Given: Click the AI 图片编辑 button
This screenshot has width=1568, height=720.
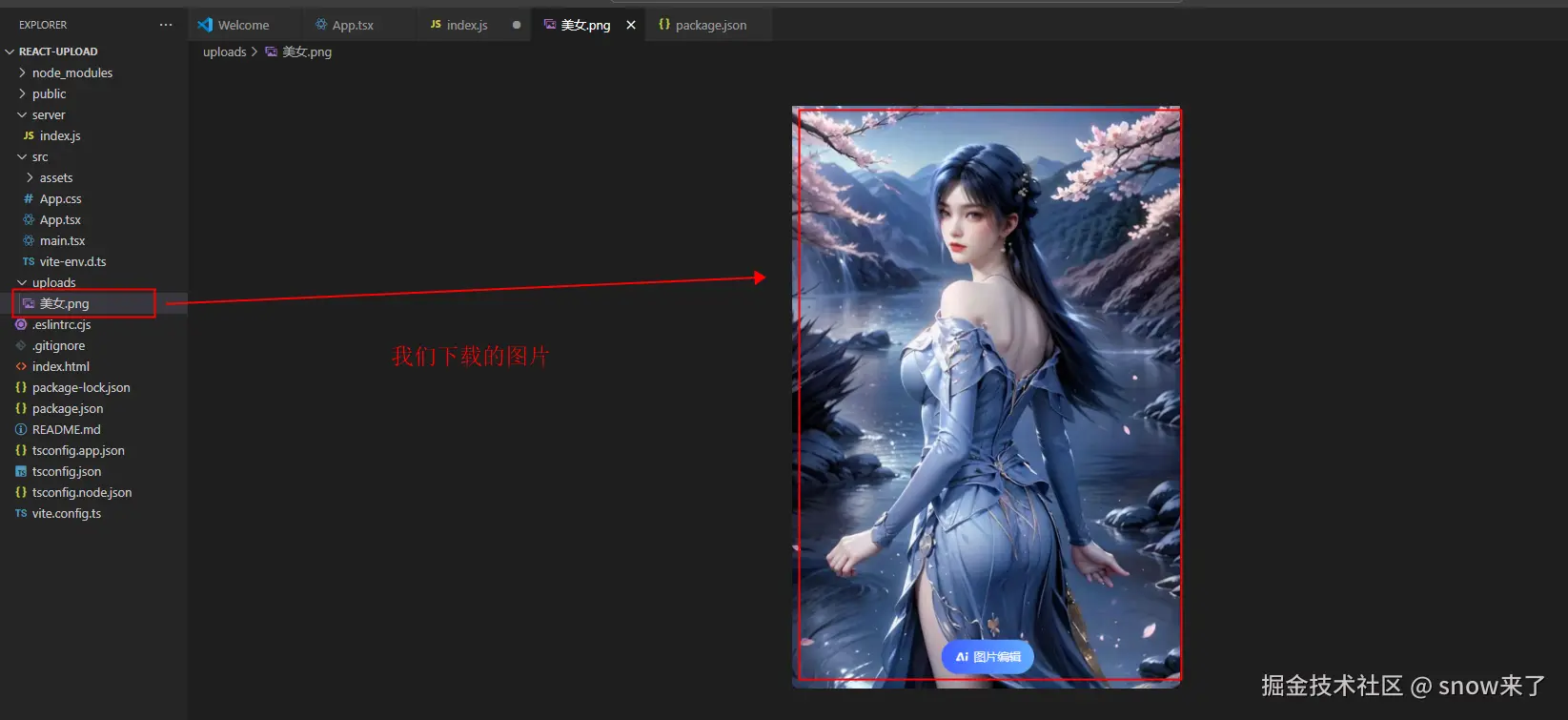Looking at the screenshot, I should [988, 656].
